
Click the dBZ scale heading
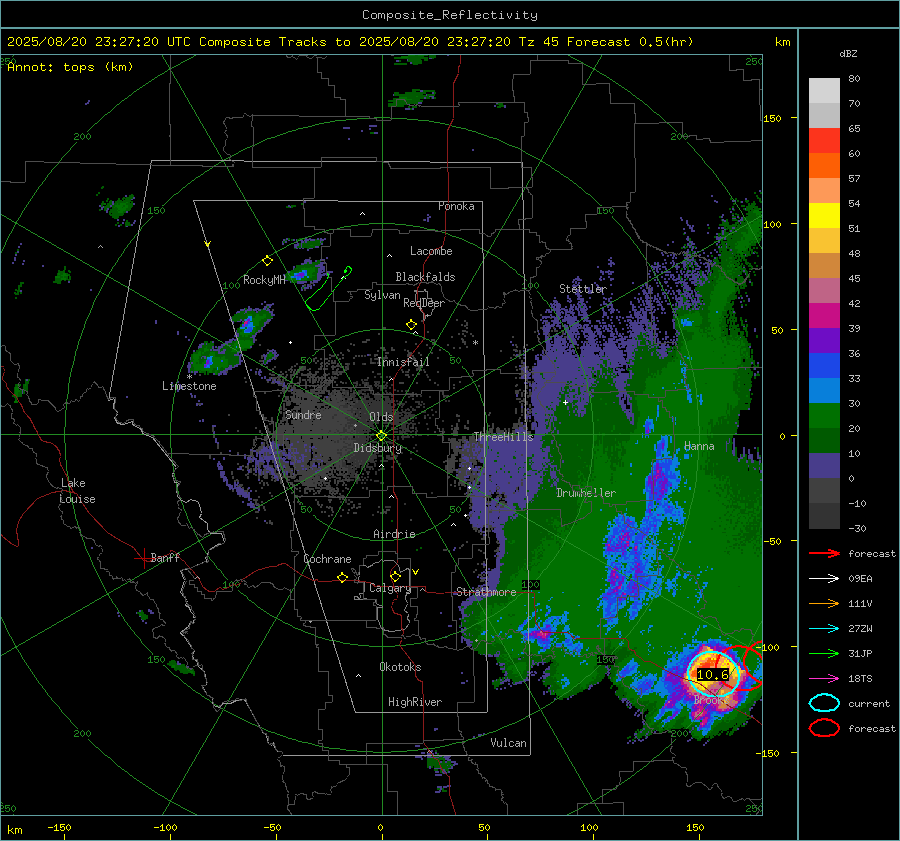point(848,53)
